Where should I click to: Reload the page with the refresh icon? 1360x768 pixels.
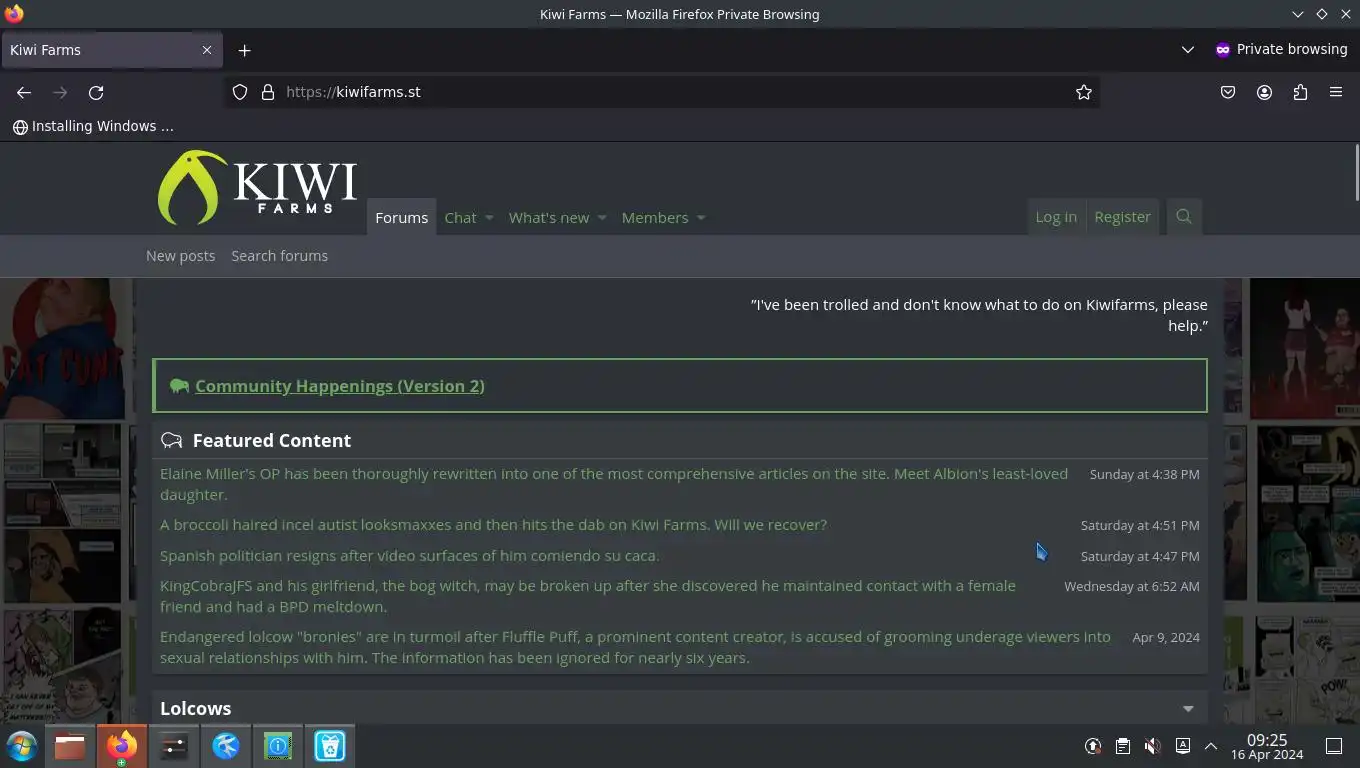click(x=96, y=92)
